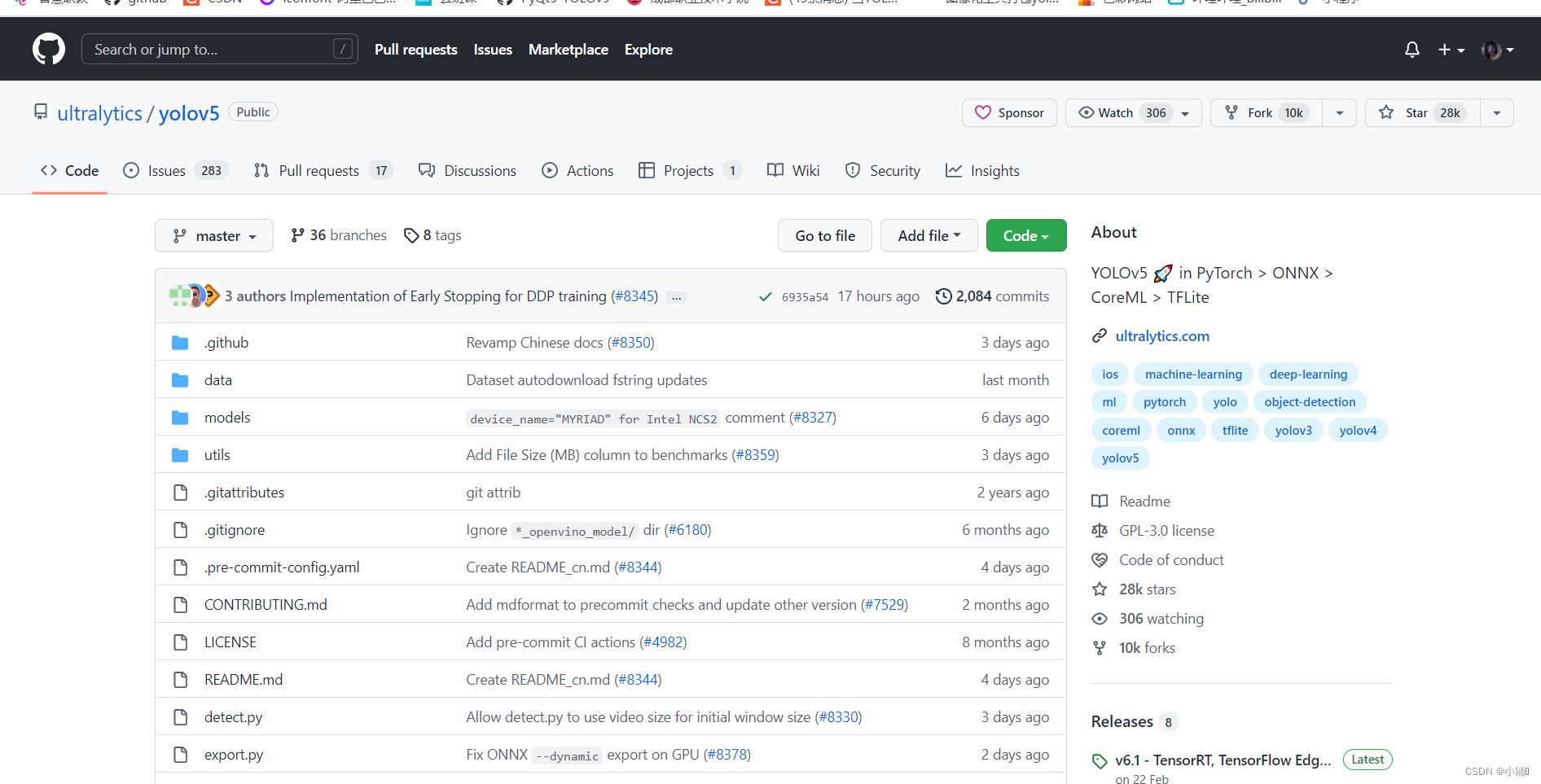Click the Search or jump to field
1541x784 pixels.
click(220, 49)
